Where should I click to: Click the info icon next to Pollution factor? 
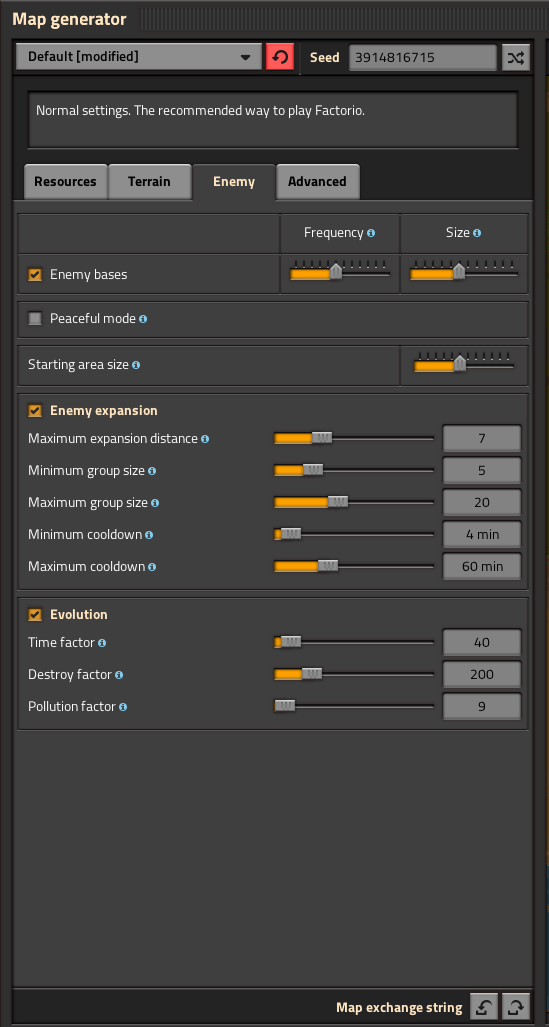[x=123, y=707]
